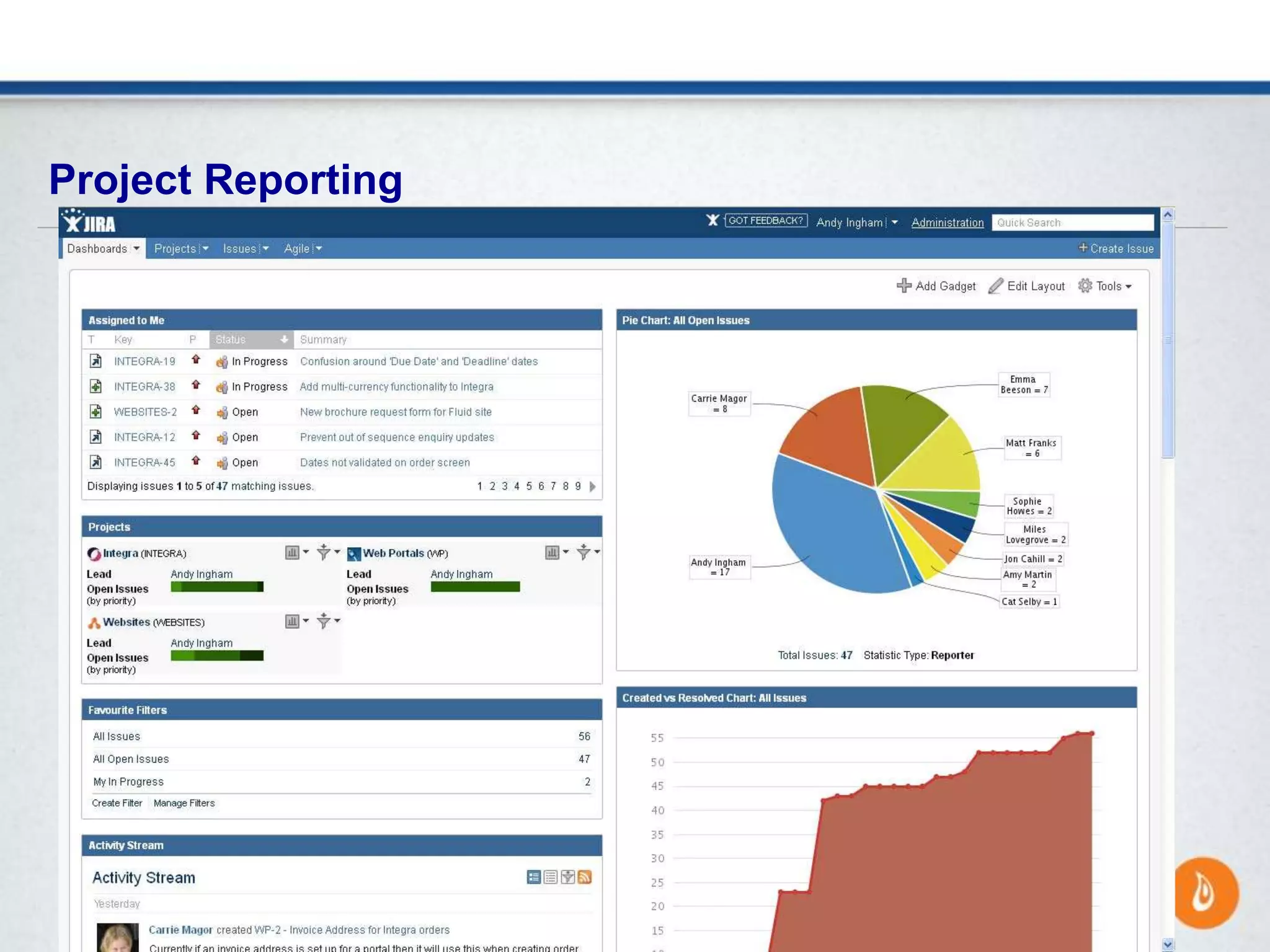Open the Tools dropdown
1270x952 pixels.
point(1106,286)
